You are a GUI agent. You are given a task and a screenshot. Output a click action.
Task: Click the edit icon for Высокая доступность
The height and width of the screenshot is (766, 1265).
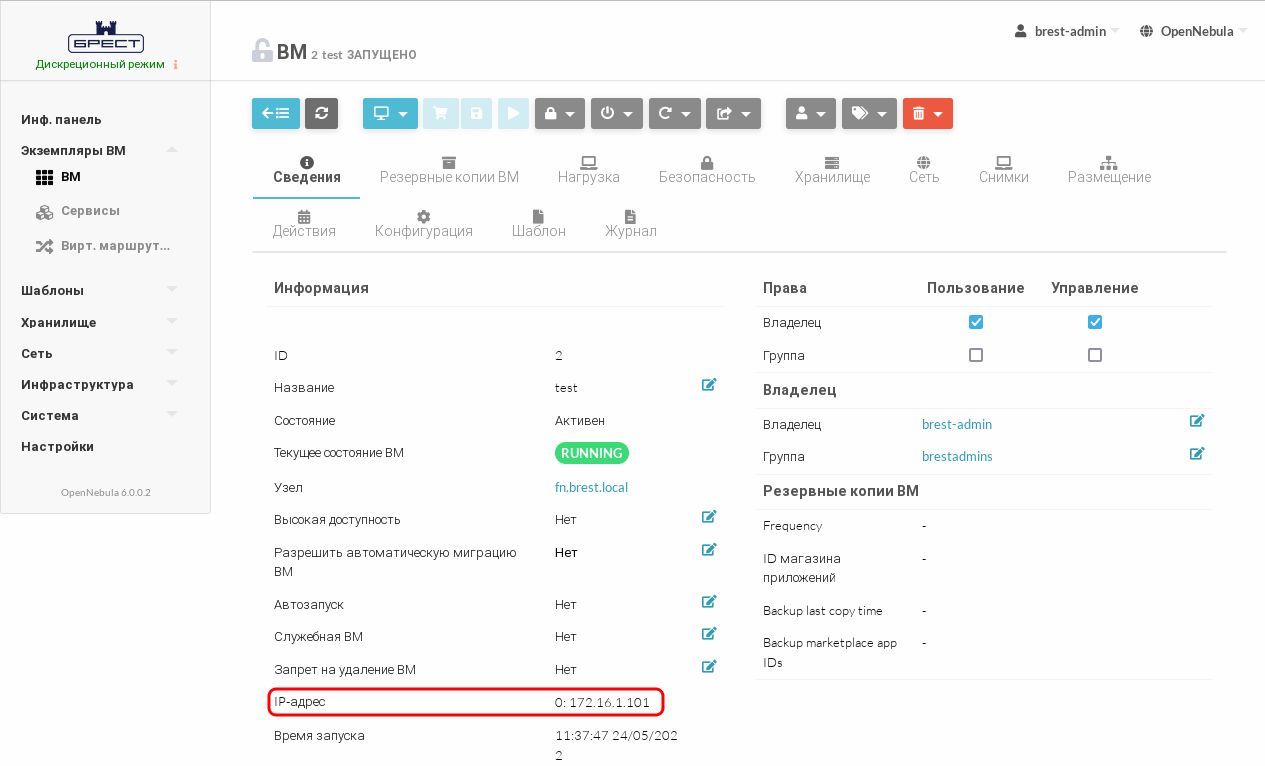coord(709,517)
